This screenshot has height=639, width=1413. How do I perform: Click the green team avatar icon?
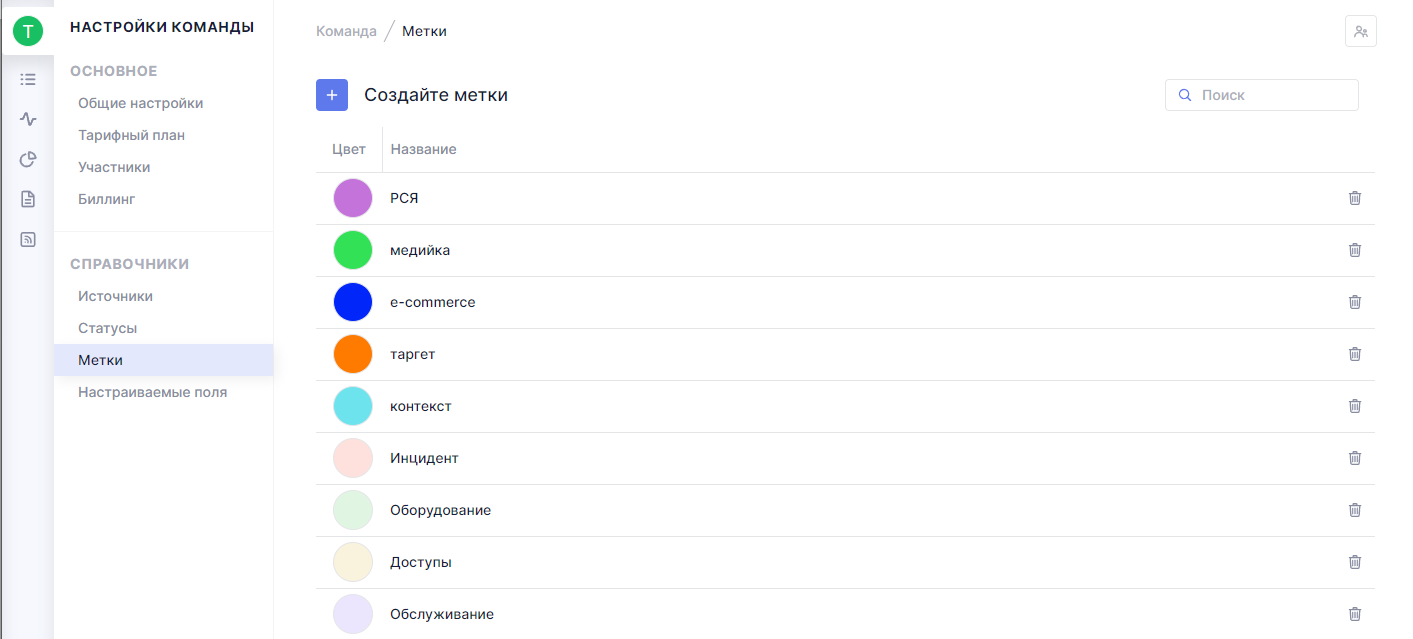[x=28, y=31]
